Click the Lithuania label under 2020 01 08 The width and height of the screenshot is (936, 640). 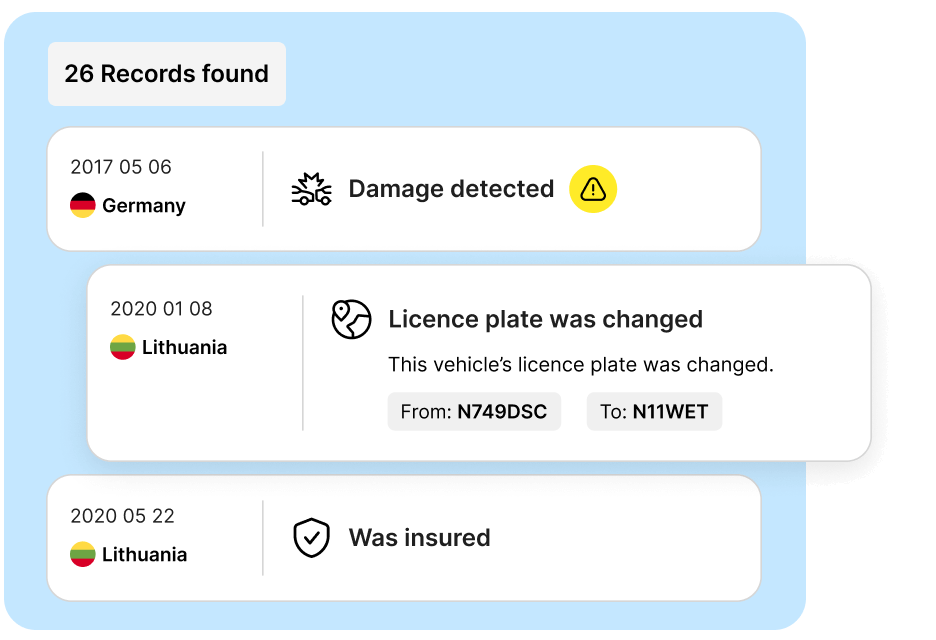[x=184, y=348]
